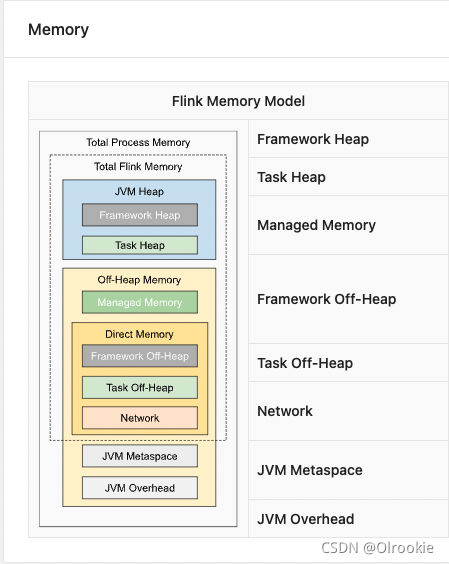Screen dimensions: 449x564
Task: Click the JVM Heap diagram label
Action: pos(139,191)
